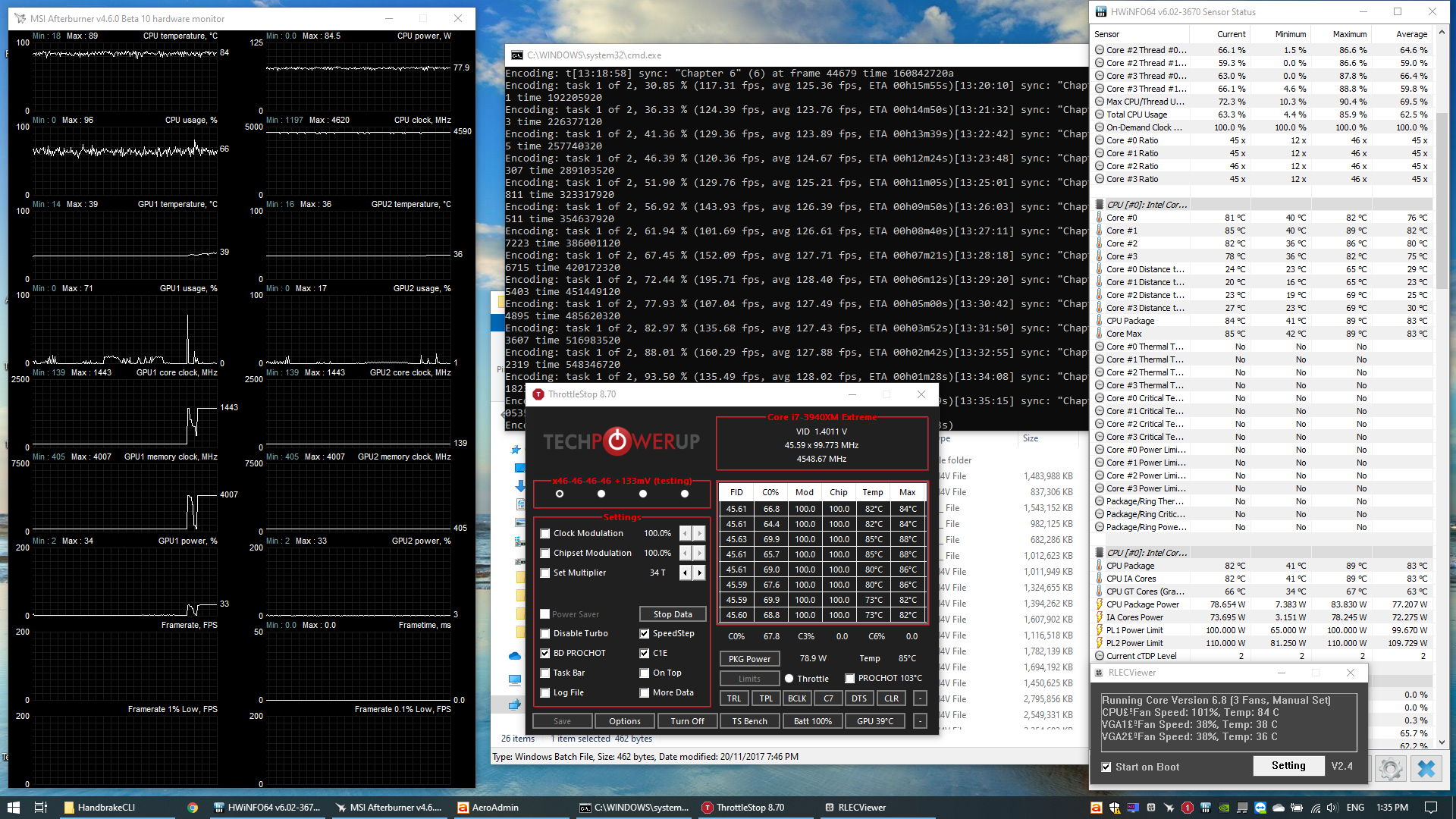Enable Clock Modulation checkbox in ThrottleStop
This screenshot has height=819, width=1456.
(545, 534)
